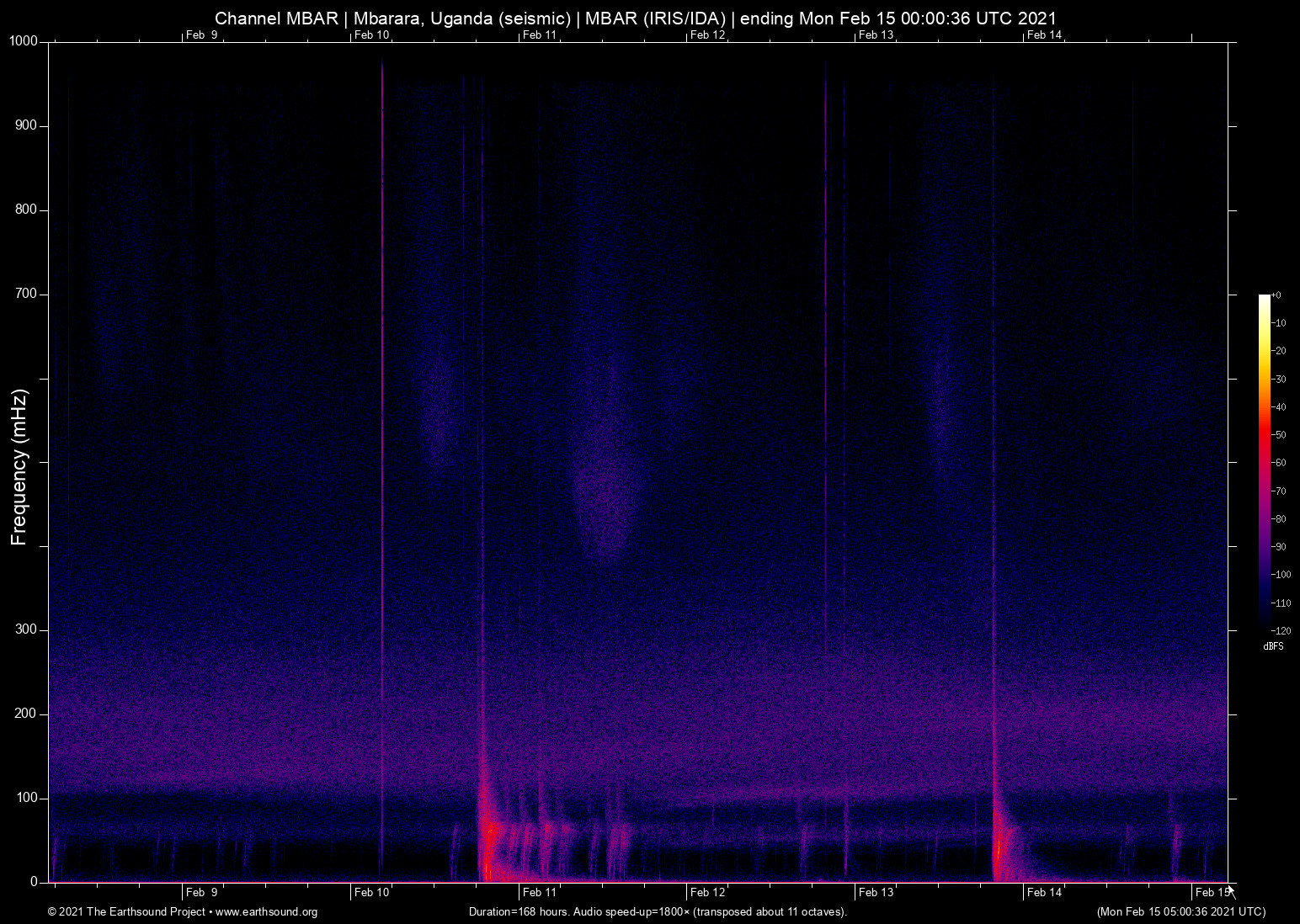Click "Feb 12" on the top time axis
Screen dimensions: 1300x924
[x=708, y=35]
